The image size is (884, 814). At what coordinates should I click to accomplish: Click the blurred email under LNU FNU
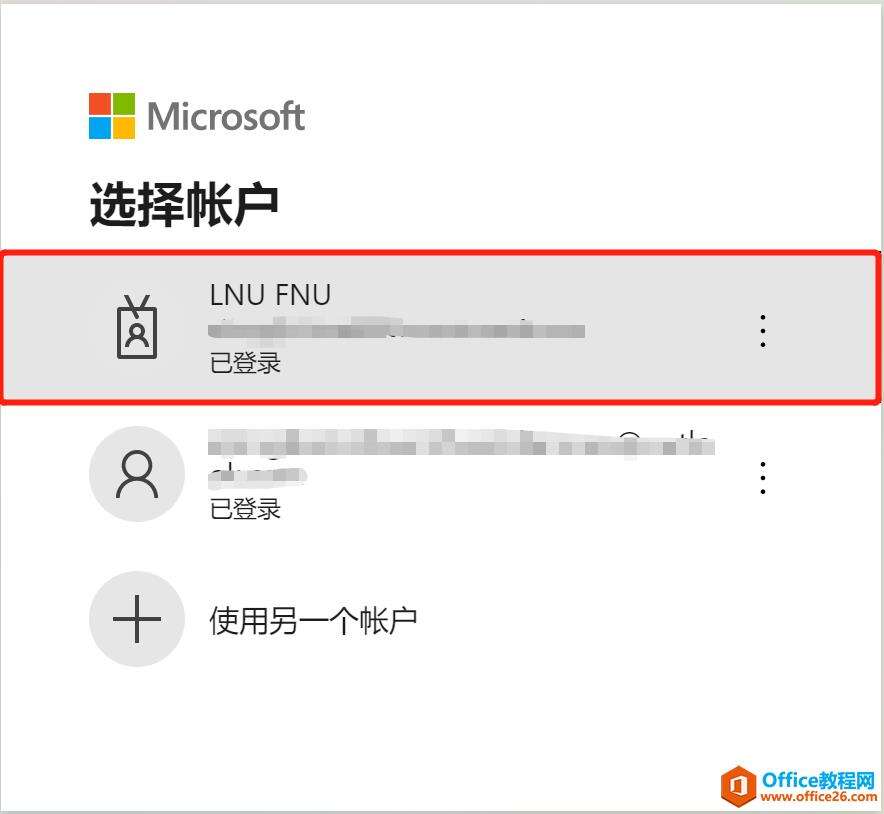pyautogui.click(x=397, y=329)
